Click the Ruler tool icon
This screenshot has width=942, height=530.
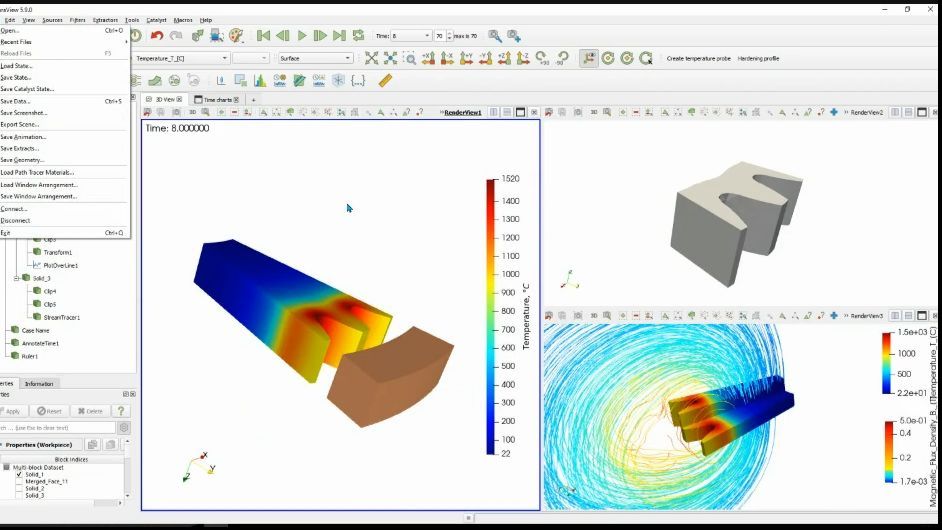(x=385, y=81)
